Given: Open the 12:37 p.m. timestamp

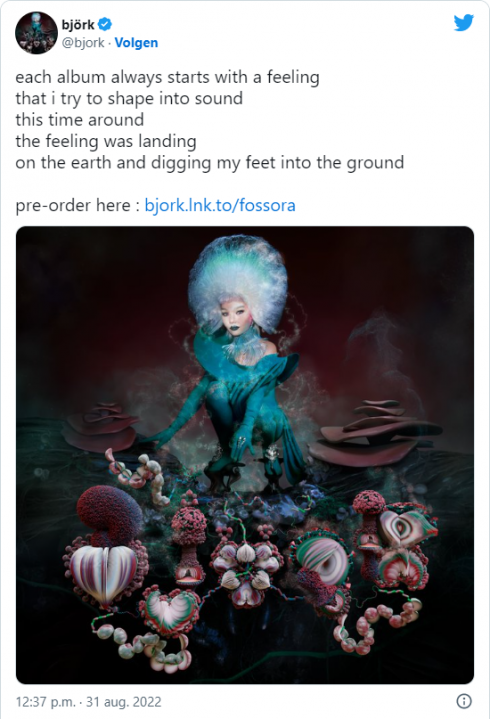Looking at the screenshot, I should click(45, 702).
